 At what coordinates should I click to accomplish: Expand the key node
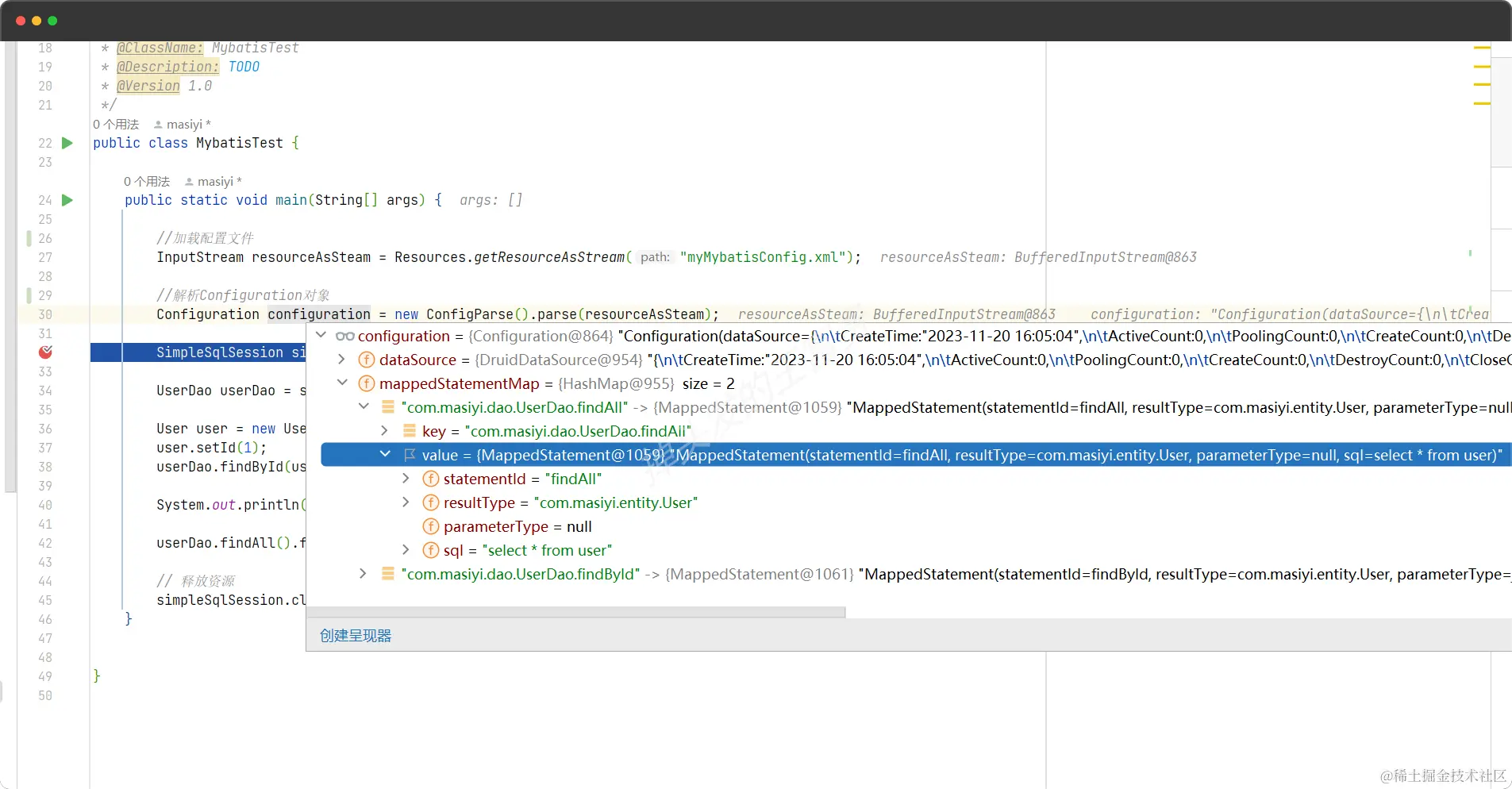tap(385, 431)
